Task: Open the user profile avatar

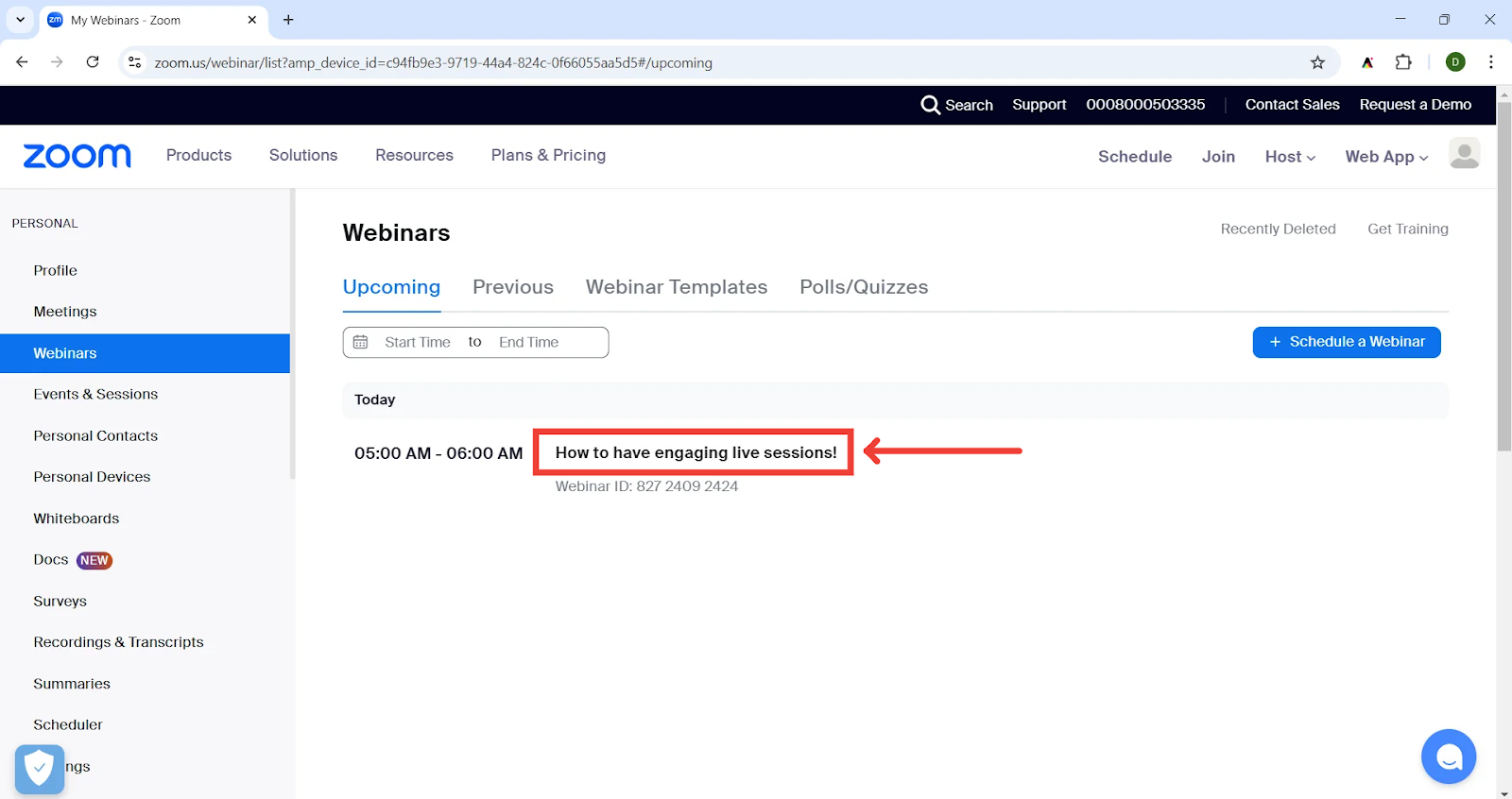Action: point(1464,154)
